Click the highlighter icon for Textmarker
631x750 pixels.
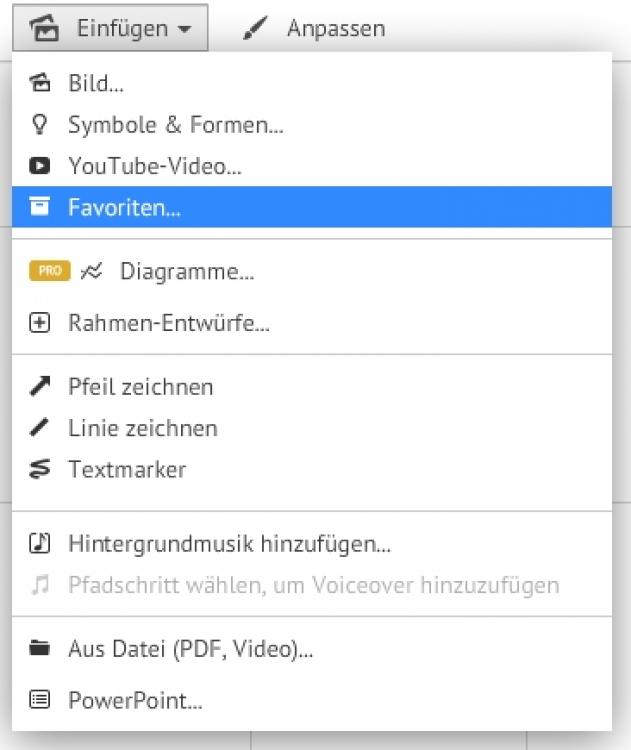coord(40,470)
